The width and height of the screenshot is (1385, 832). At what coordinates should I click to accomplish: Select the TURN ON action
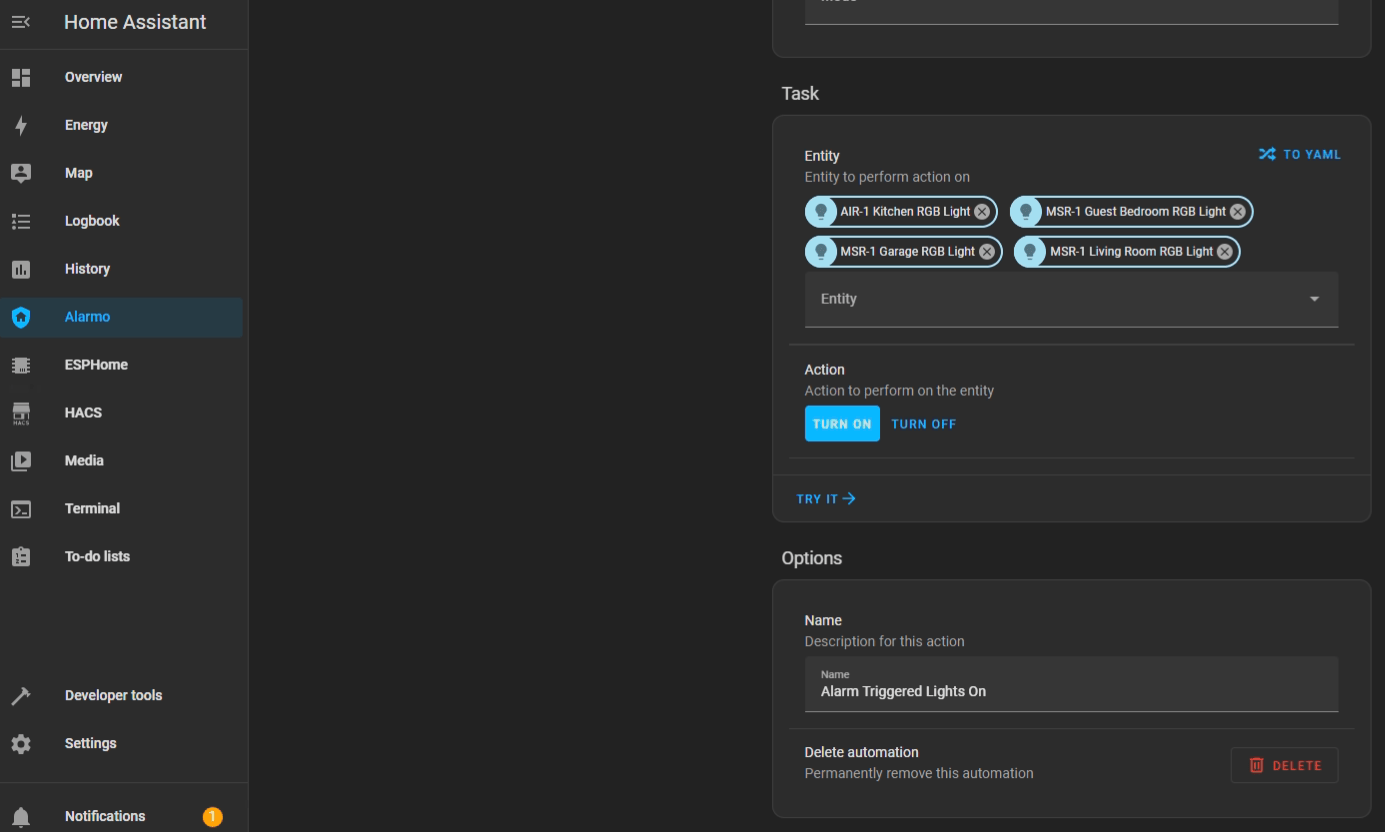pos(842,424)
